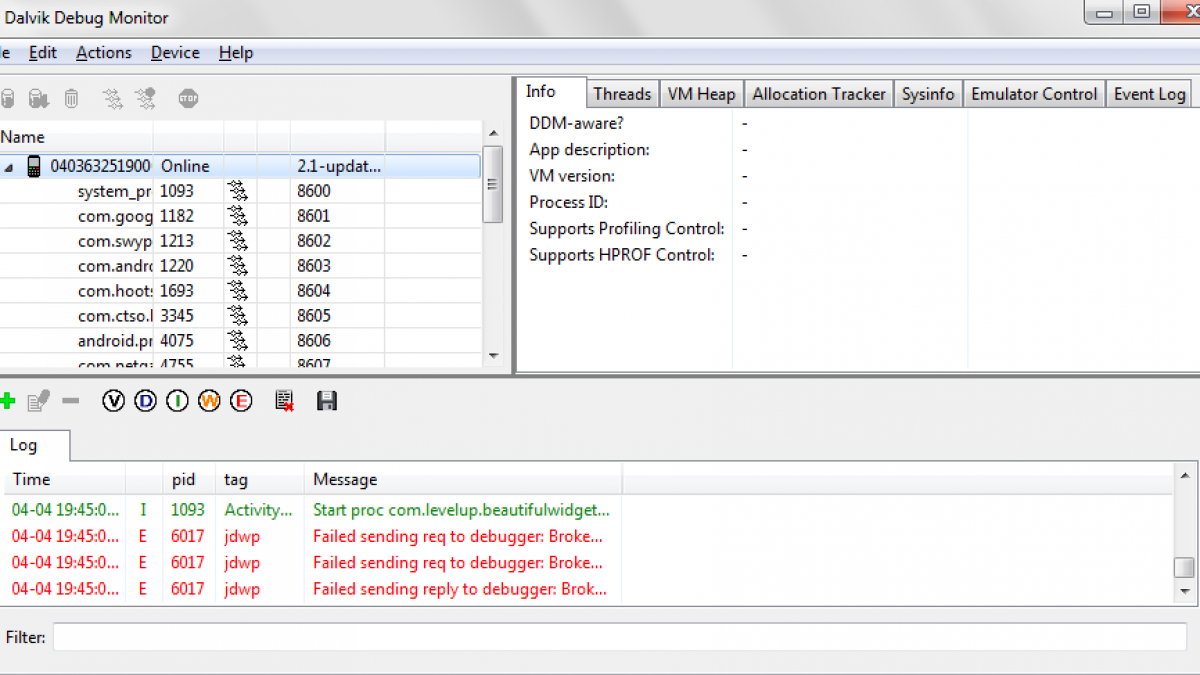Viewport: 1200px width, 675px height.
Task: Clear the log with red-X icon
Action: click(x=284, y=401)
